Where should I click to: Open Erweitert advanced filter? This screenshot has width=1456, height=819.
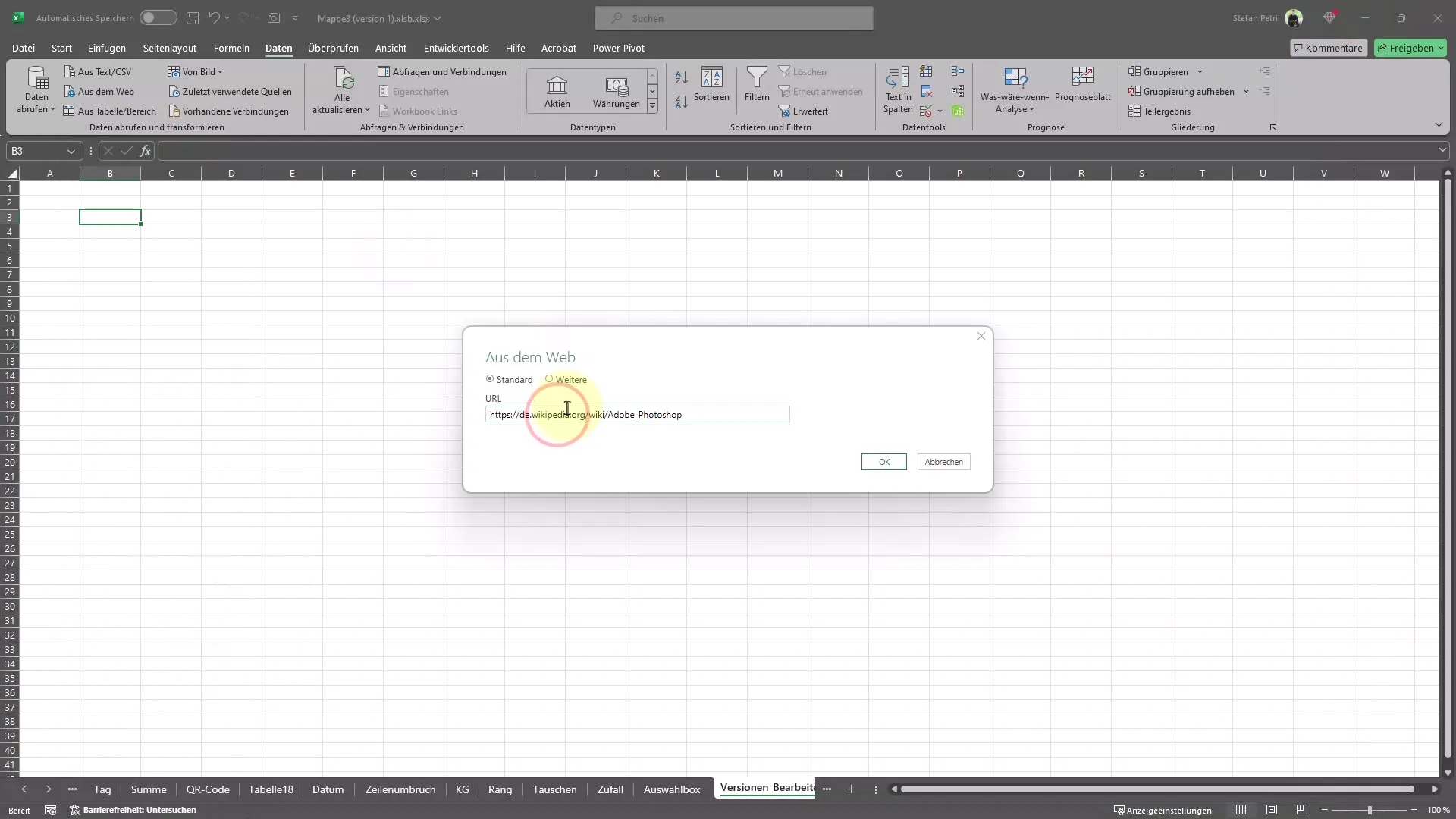(803, 111)
